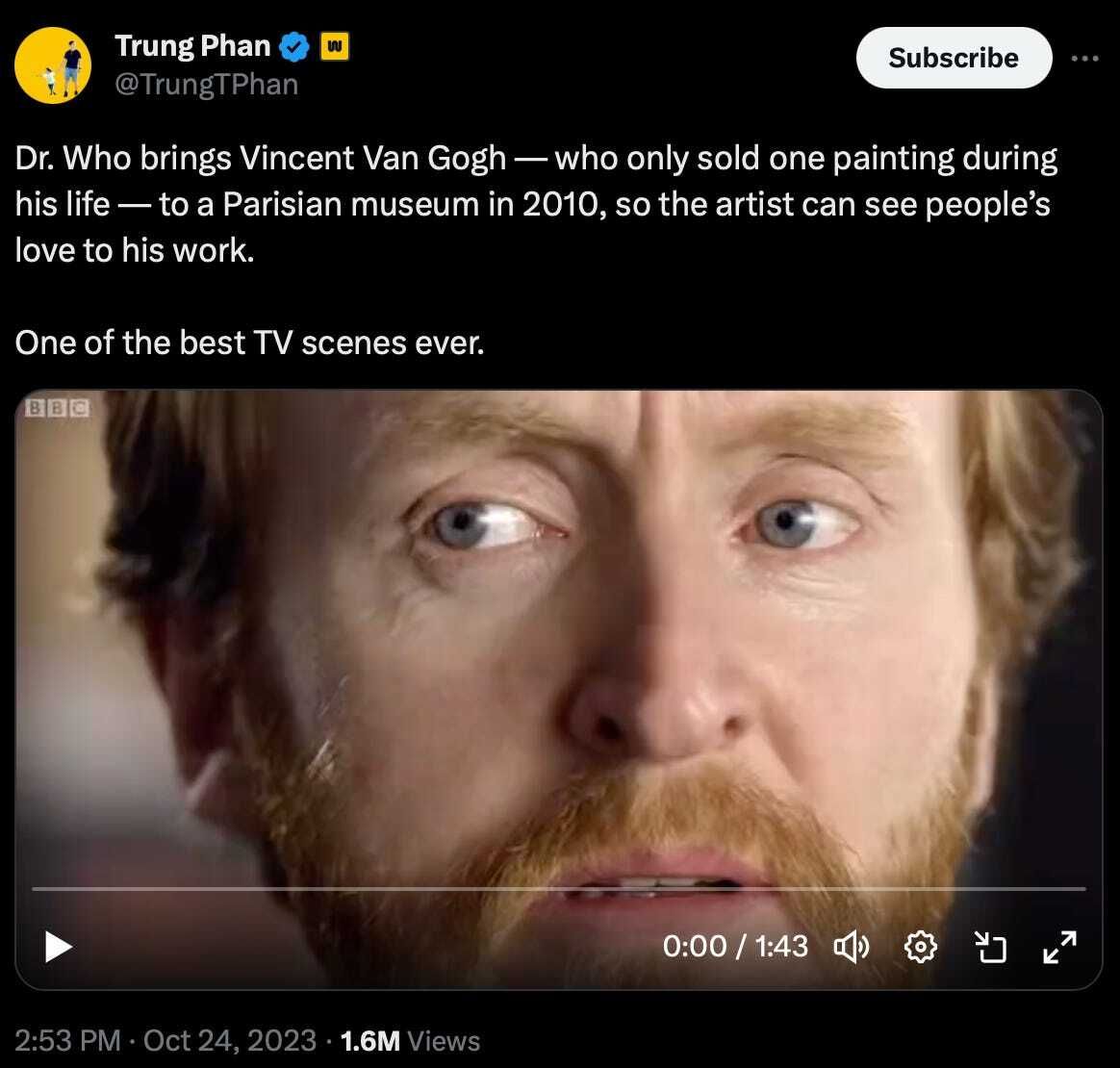This screenshot has height=1068, width=1120.
Task: Open Trung Phan display name
Action: [192, 46]
